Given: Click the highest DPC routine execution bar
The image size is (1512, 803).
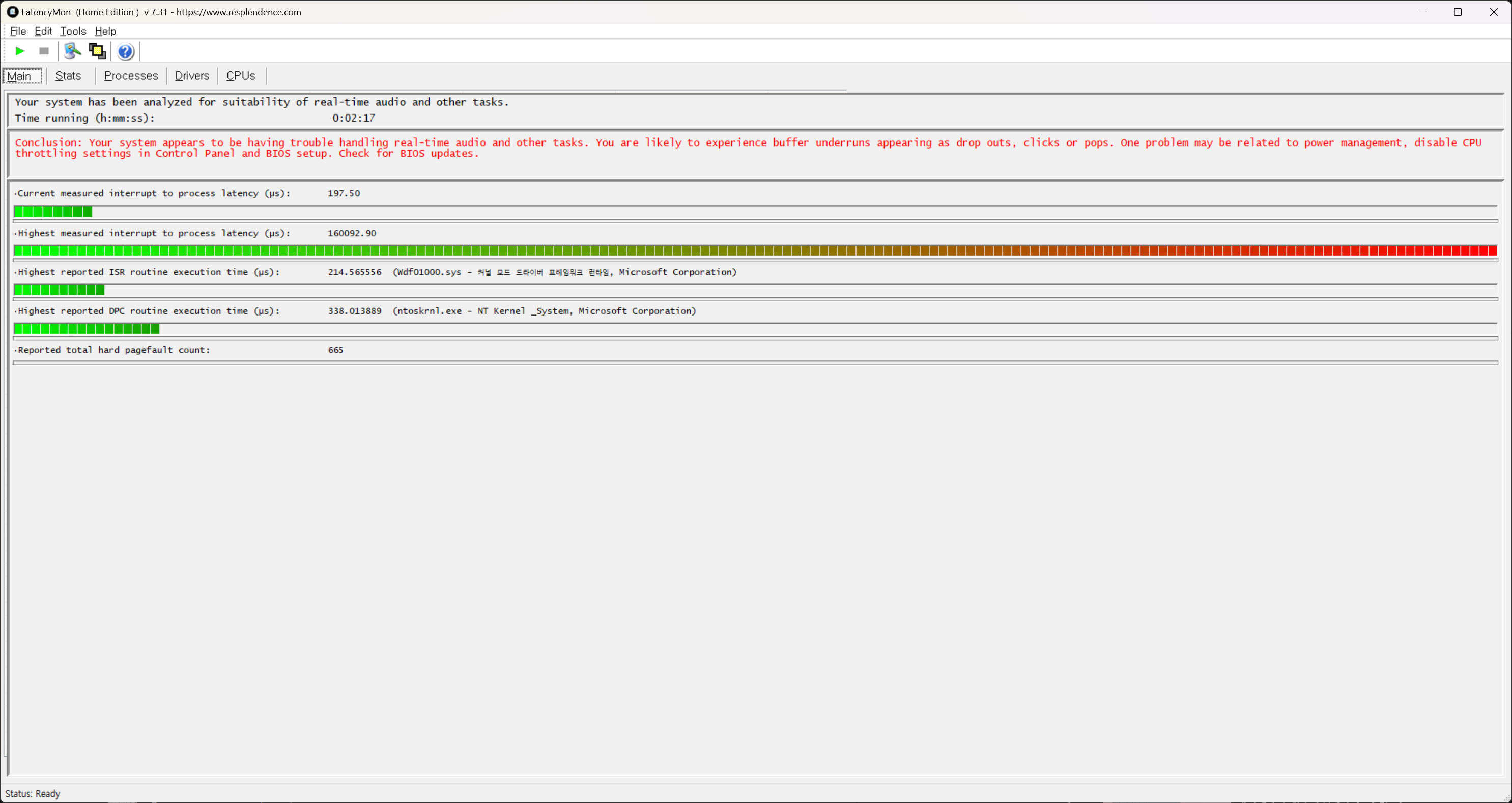Looking at the screenshot, I should point(87,329).
